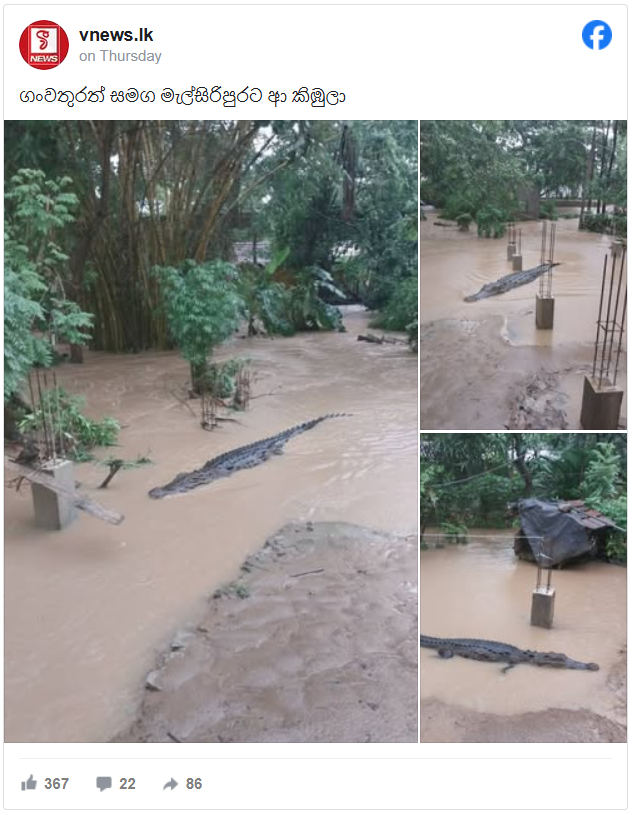632x815 pixels.
Task: Click the tarp-covered hut in bottom-right photo
Action: pos(564,532)
